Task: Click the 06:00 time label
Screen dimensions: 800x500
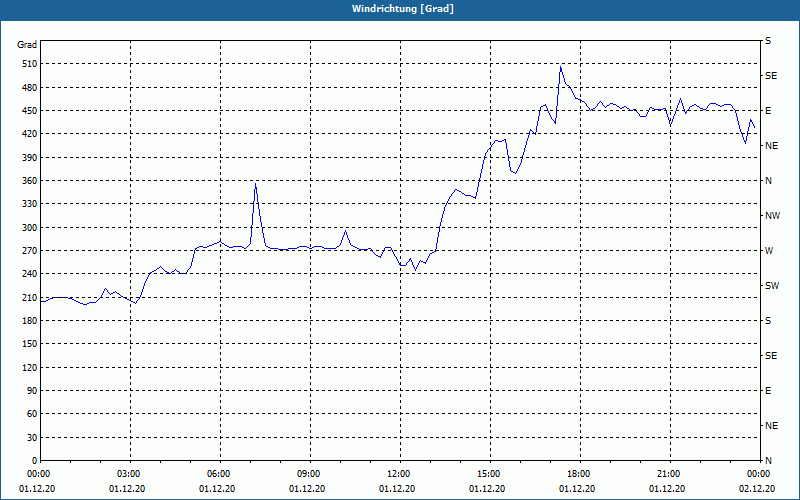Action: click(x=220, y=474)
